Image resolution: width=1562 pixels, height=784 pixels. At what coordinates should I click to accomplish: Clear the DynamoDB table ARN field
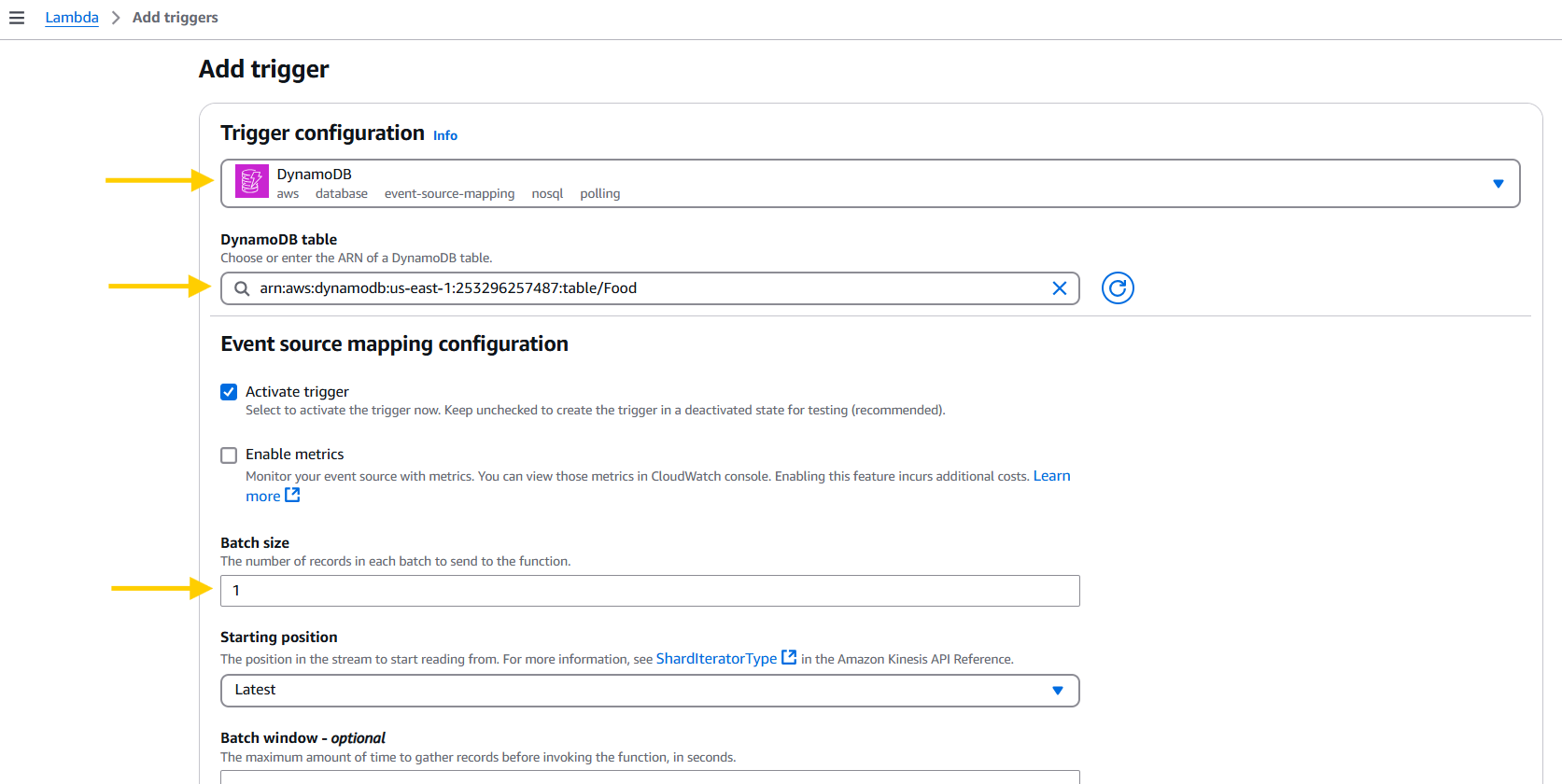point(1059,288)
